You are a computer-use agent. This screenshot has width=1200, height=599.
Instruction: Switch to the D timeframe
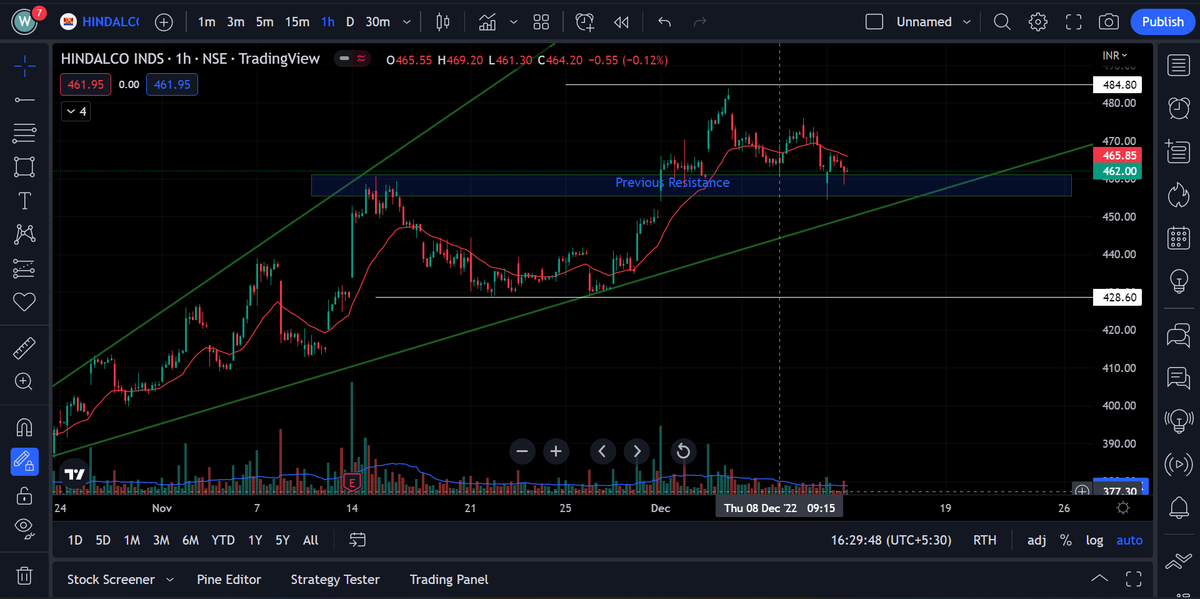tap(350, 22)
